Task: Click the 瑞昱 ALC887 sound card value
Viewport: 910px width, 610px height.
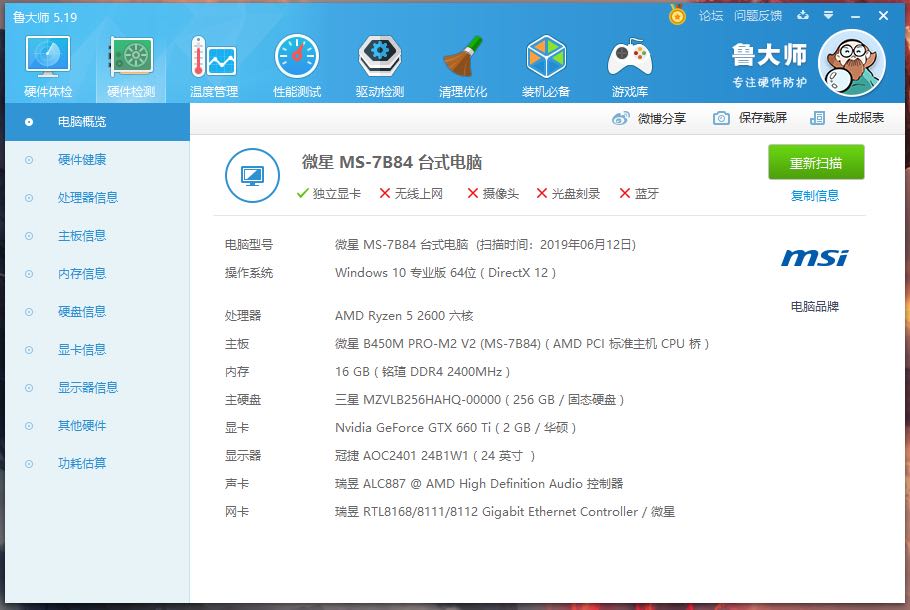Action: (x=479, y=483)
